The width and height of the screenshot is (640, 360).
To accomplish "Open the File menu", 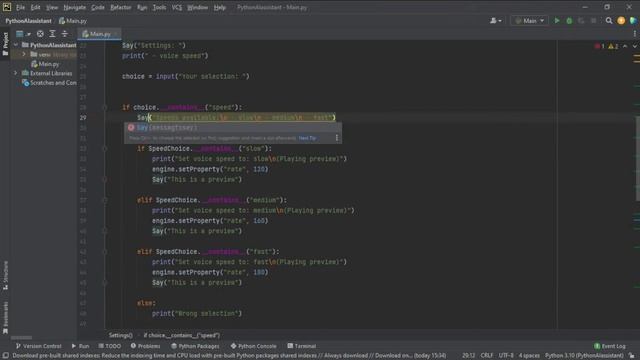I will point(20,7).
